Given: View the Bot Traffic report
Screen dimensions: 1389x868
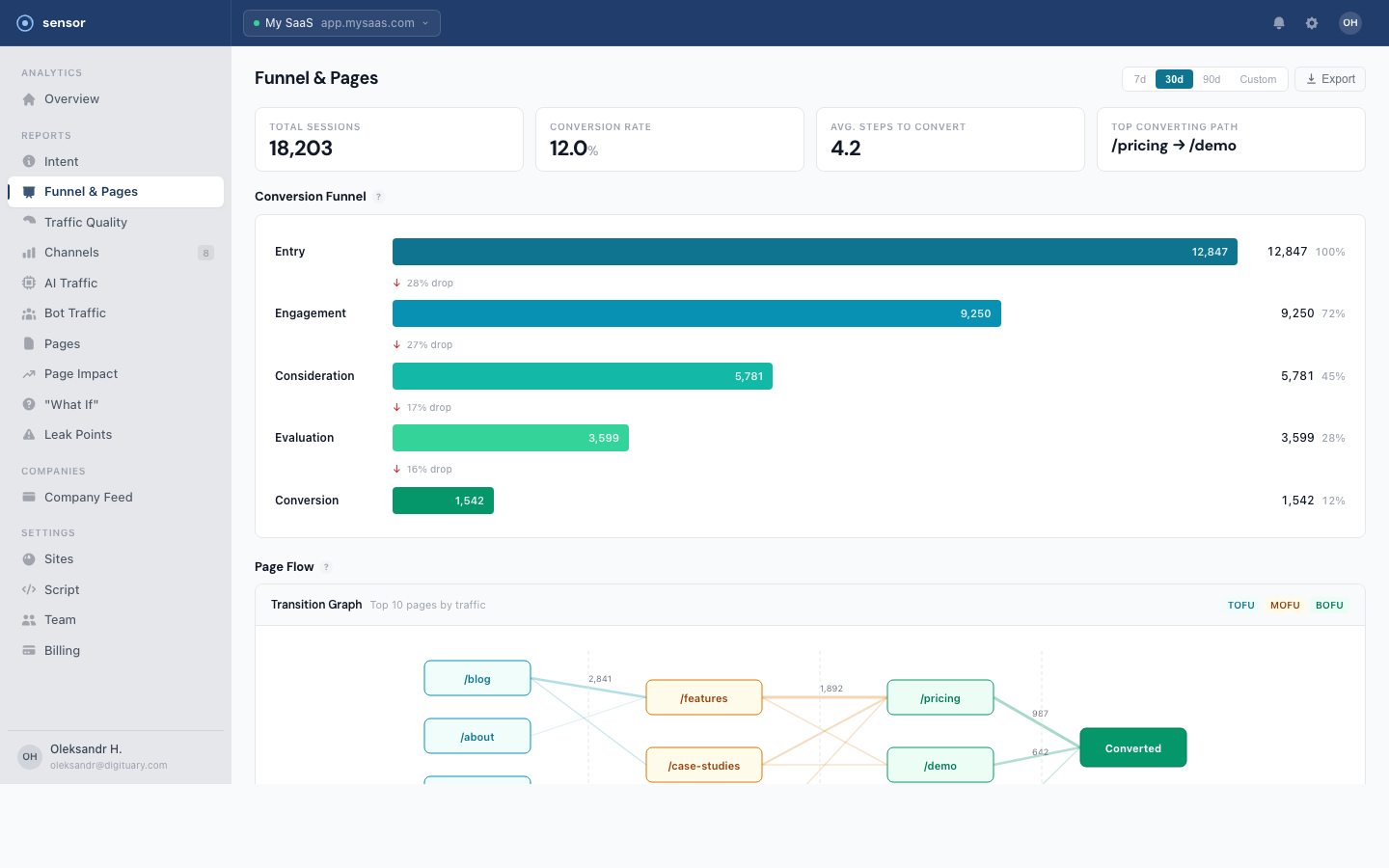Looking at the screenshot, I should tap(74, 312).
